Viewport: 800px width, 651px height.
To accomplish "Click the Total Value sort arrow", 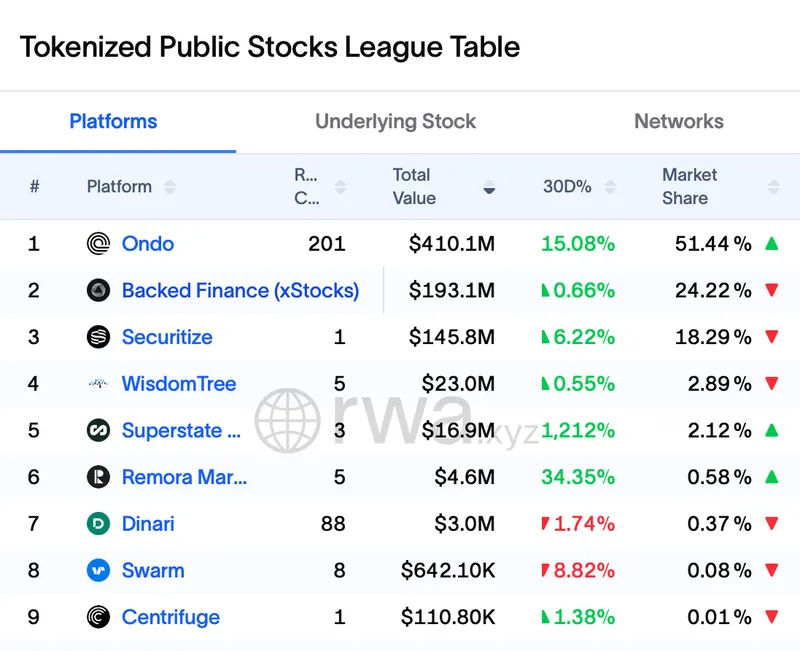I will click(x=489, y=187).
